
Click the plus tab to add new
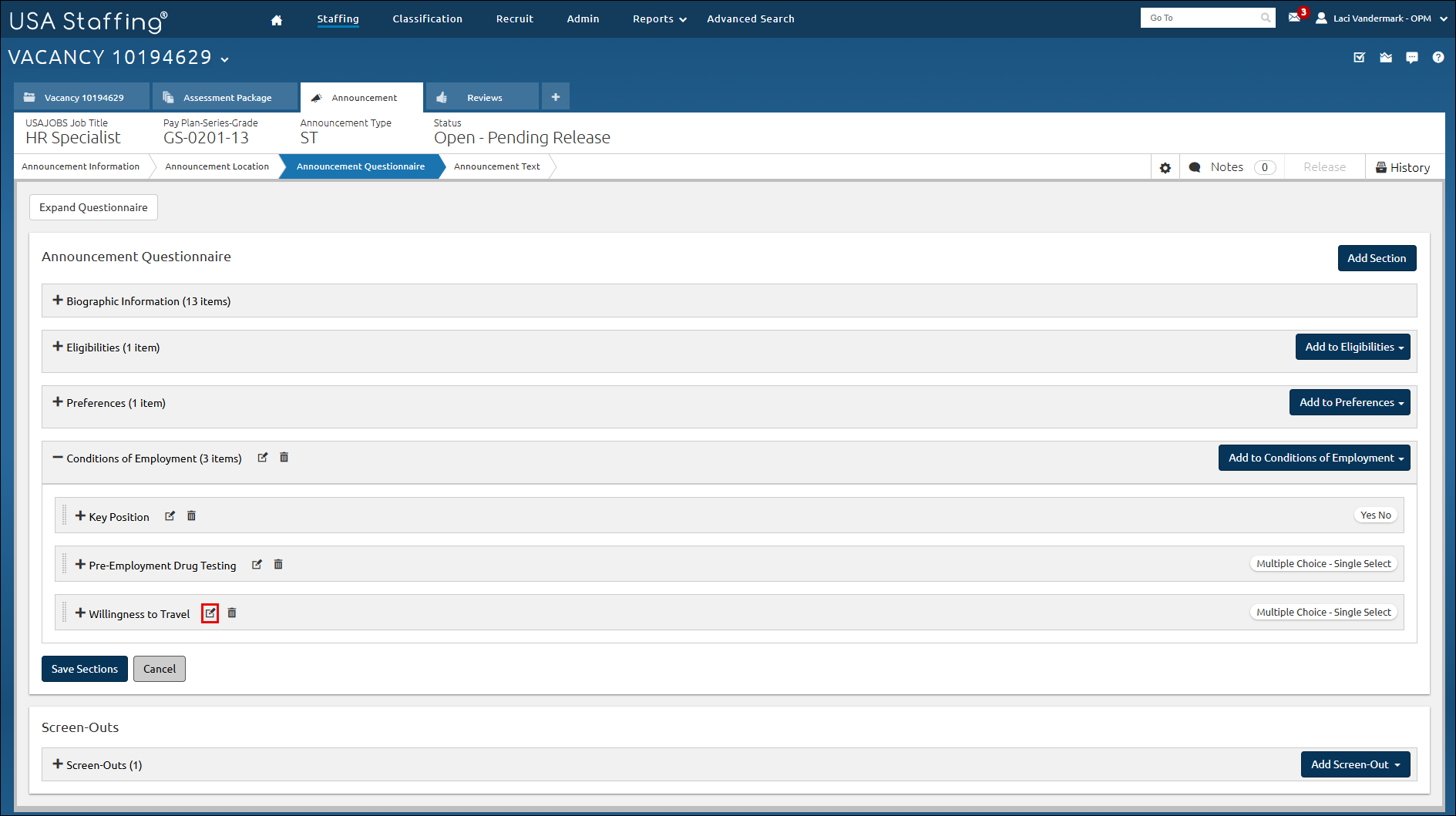(x=556, y=97)
